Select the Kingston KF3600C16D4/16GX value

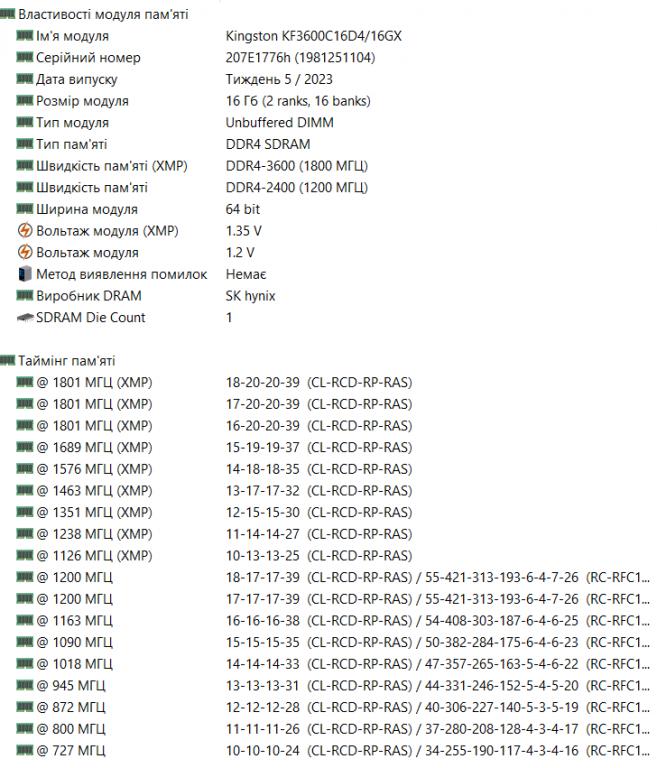[306, 36]
